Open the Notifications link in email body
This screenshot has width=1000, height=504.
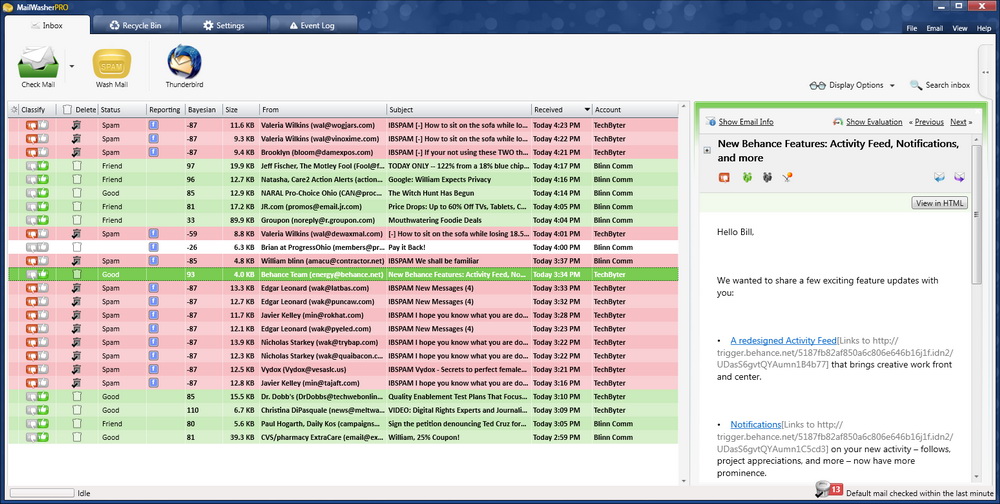point(756,424)
